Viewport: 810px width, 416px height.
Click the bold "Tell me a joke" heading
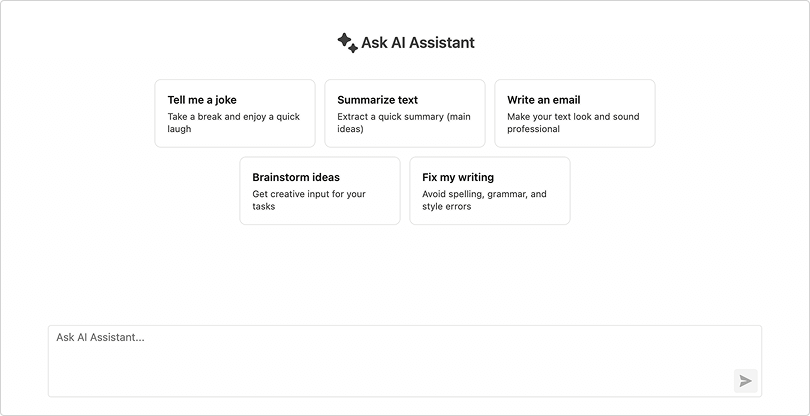(202, 100)
